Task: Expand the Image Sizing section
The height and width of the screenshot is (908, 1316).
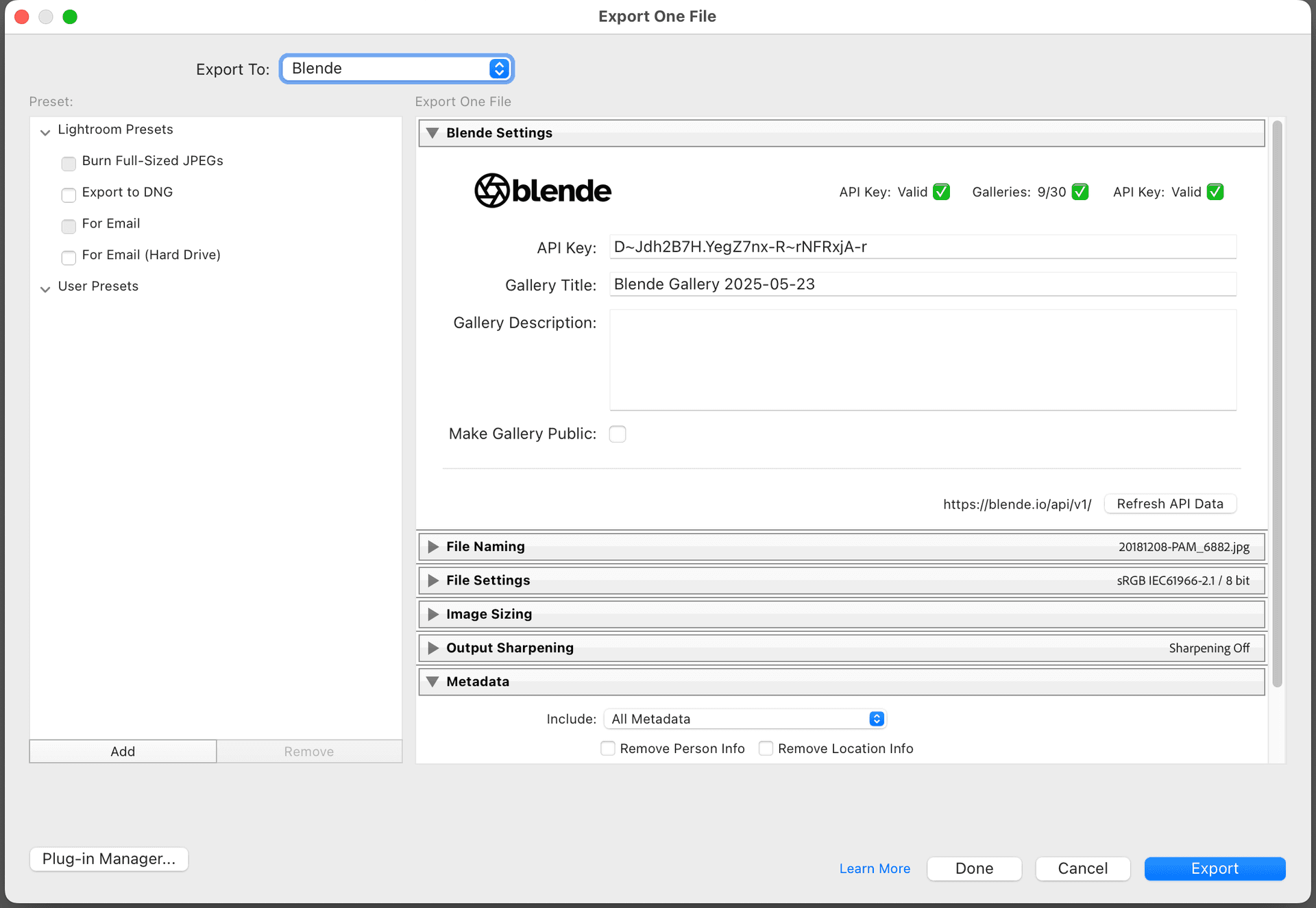Action: 432,614
